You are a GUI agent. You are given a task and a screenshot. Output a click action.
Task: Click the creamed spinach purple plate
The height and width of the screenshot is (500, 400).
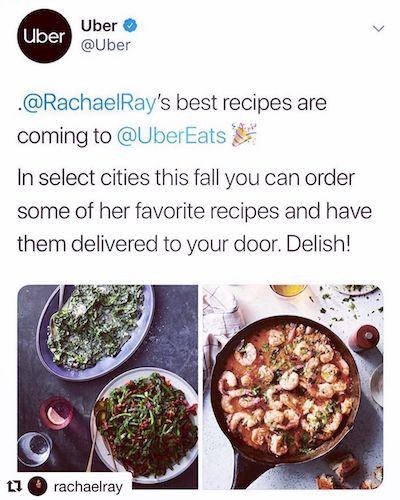pos(95,331)
